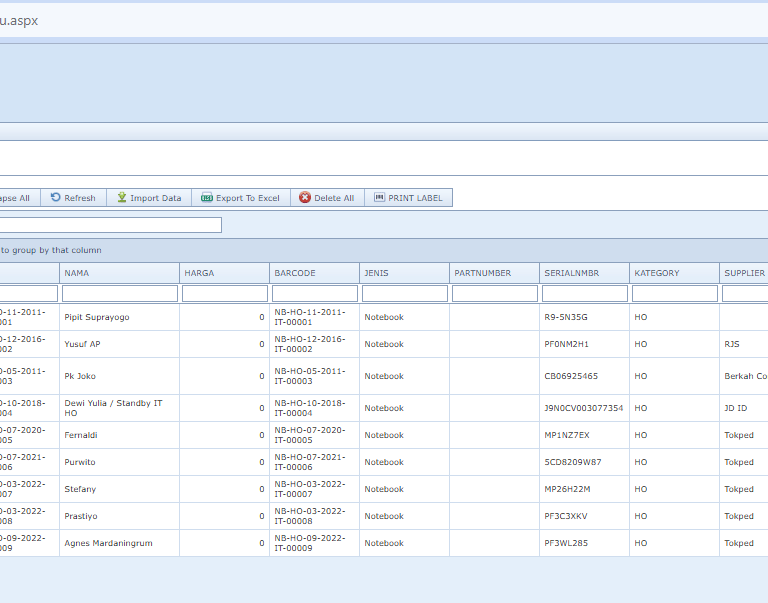Click serial number CB06925465
768x603 pixels.
(571, 376)
